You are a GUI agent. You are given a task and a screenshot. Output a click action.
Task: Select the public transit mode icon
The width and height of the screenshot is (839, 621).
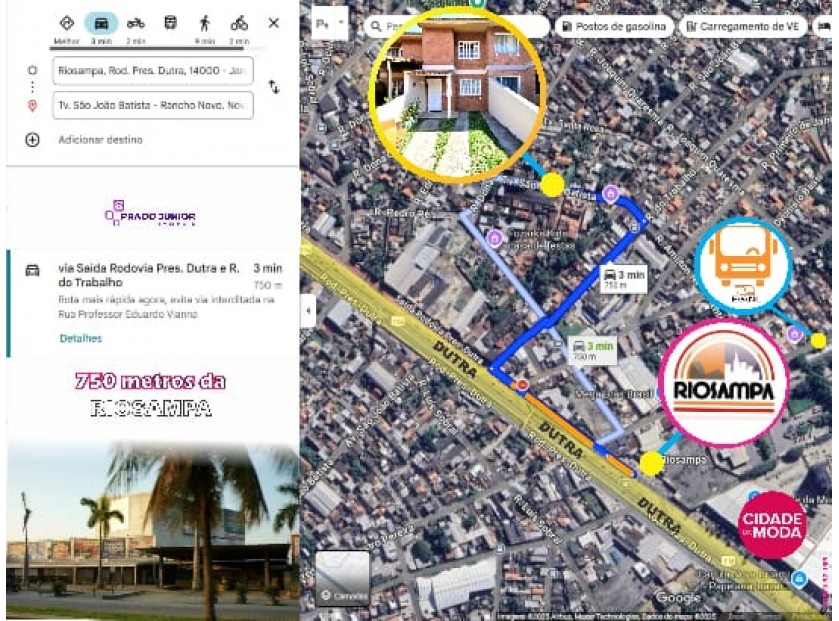pyautogui.click(x=170, y=23)
